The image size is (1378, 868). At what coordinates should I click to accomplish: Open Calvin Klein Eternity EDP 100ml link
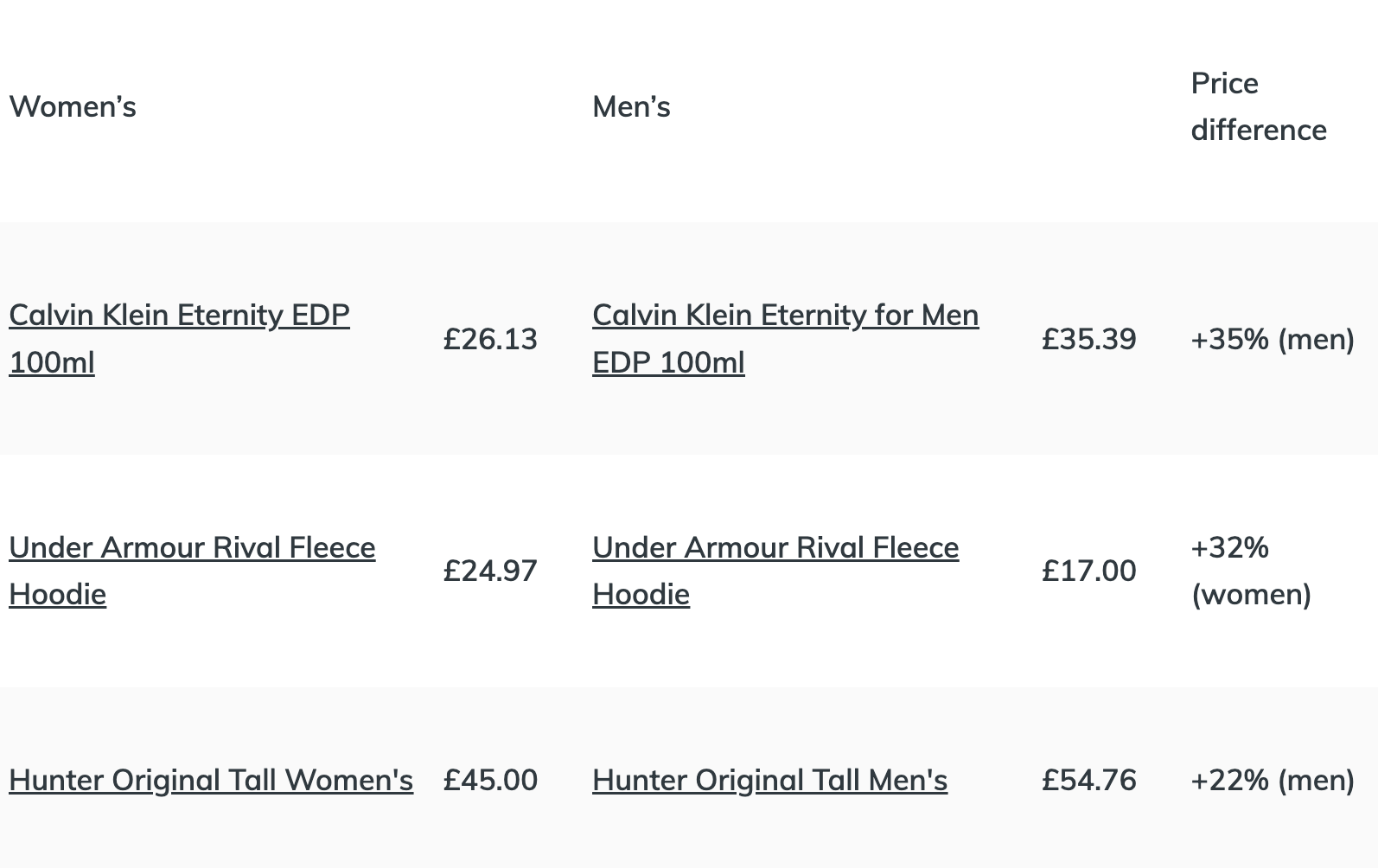point(179,316)
